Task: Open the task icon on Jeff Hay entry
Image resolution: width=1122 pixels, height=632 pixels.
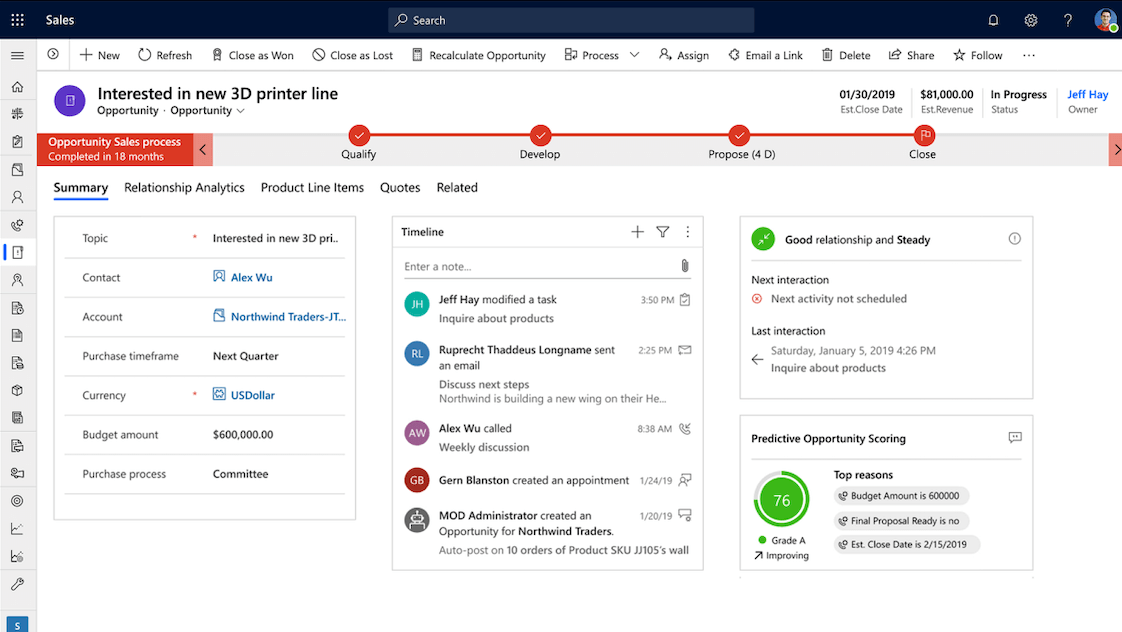Action: 685,300
